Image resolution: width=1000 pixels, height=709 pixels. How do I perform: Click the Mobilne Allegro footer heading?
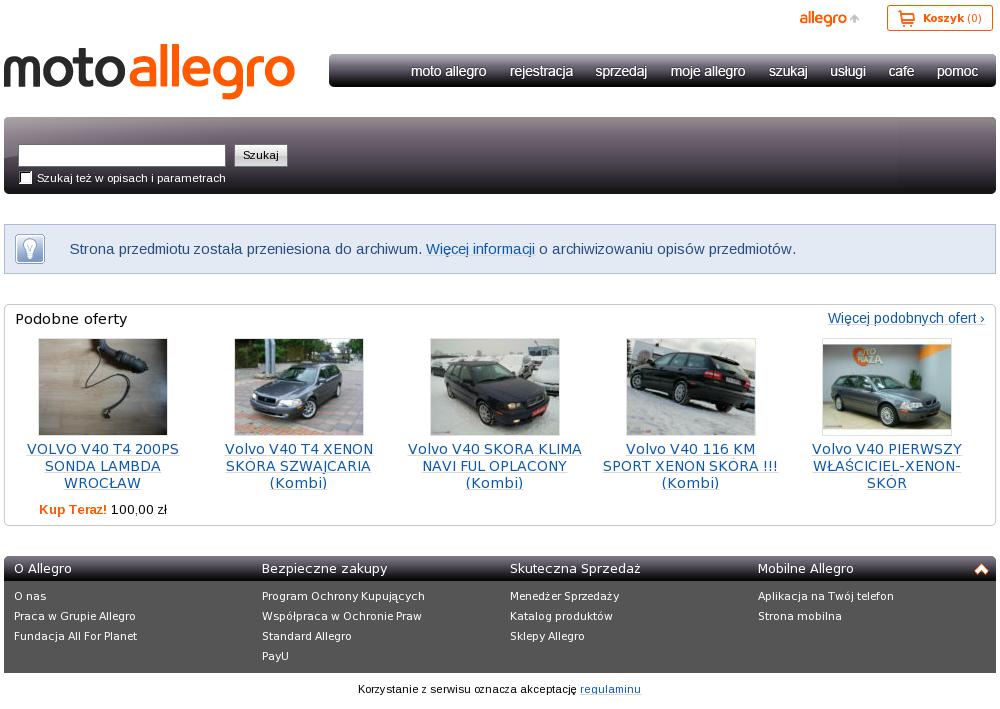coord(805,569)
